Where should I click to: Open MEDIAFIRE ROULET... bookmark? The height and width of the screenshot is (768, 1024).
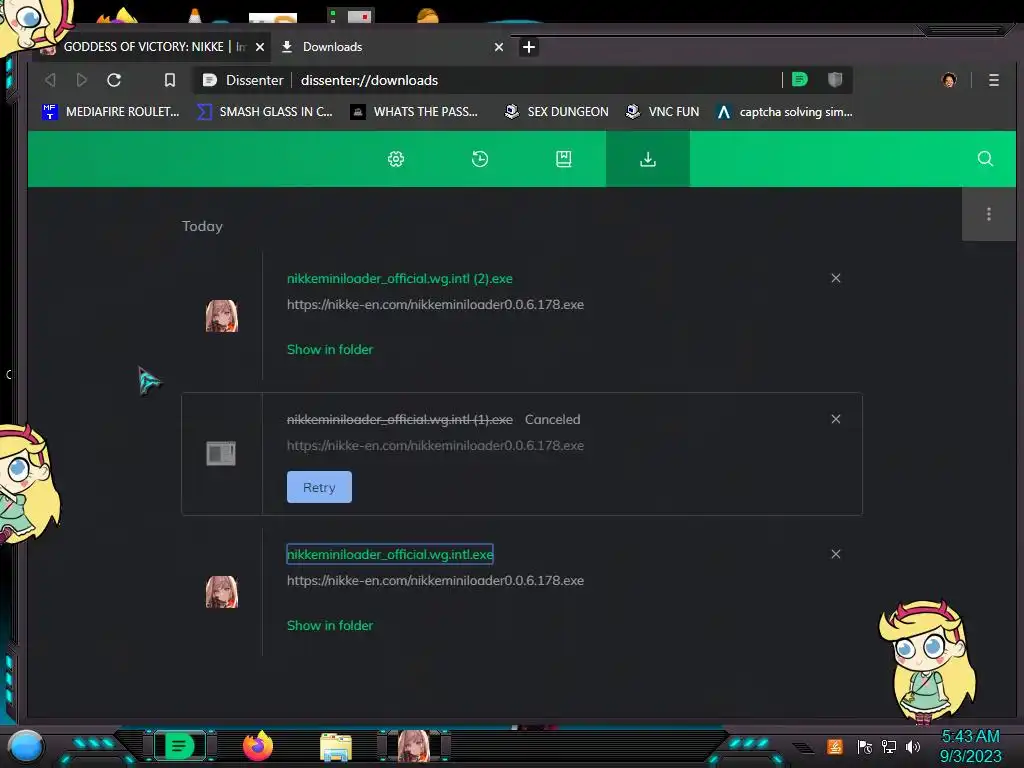[111, 112]
